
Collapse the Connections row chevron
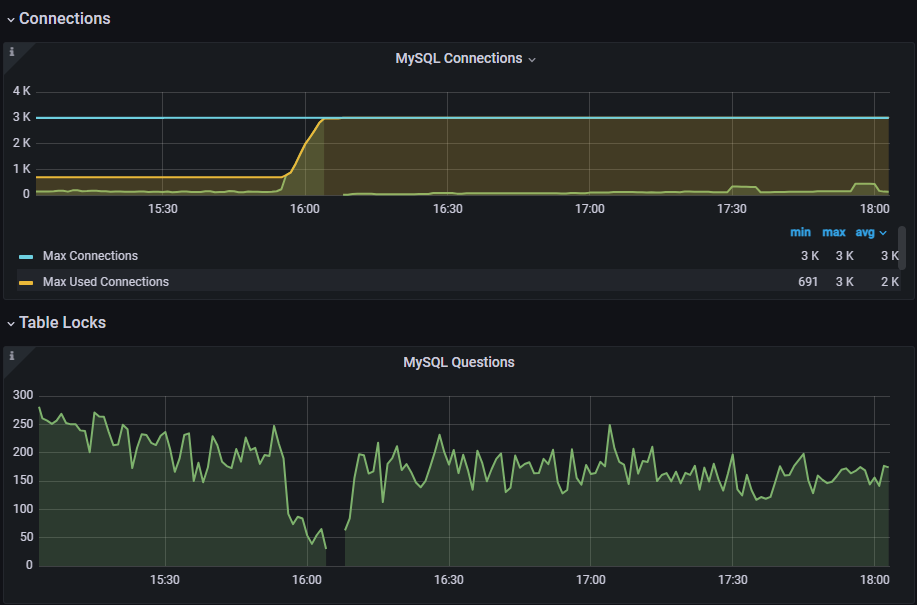[x=10, y=19]
